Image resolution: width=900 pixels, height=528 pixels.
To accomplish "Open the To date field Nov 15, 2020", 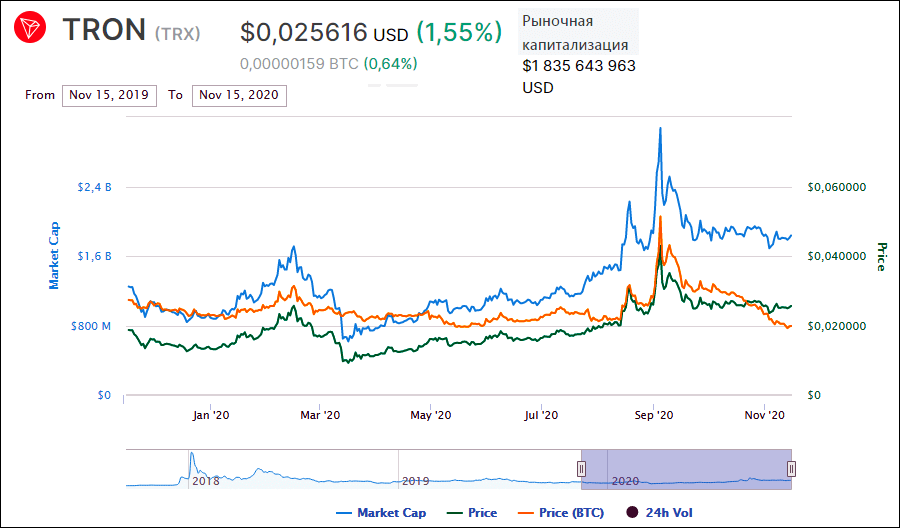I will pyautogui.click(x=240, y=95).
